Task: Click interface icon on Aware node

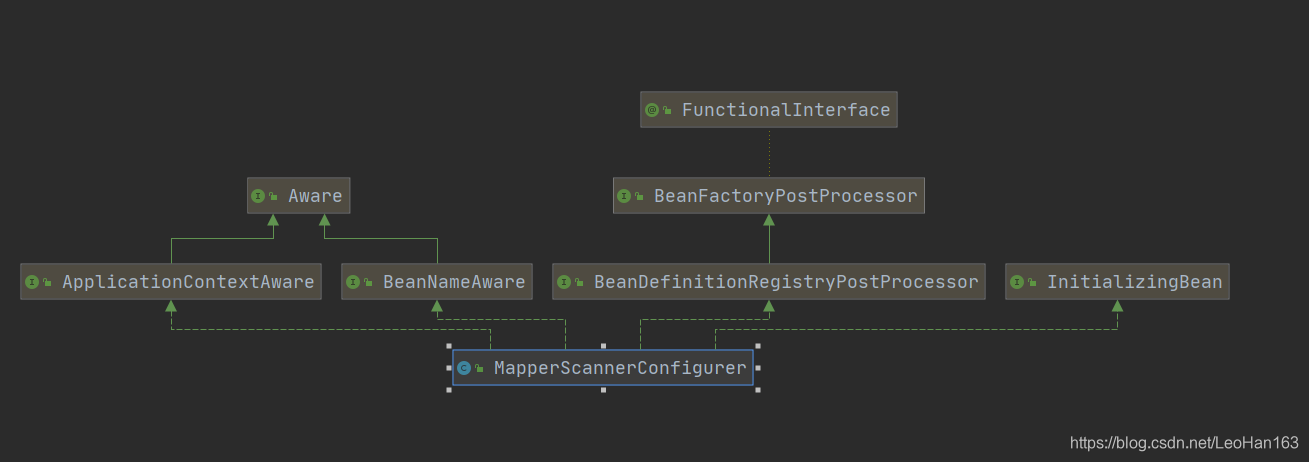Action: pos(259,196)
